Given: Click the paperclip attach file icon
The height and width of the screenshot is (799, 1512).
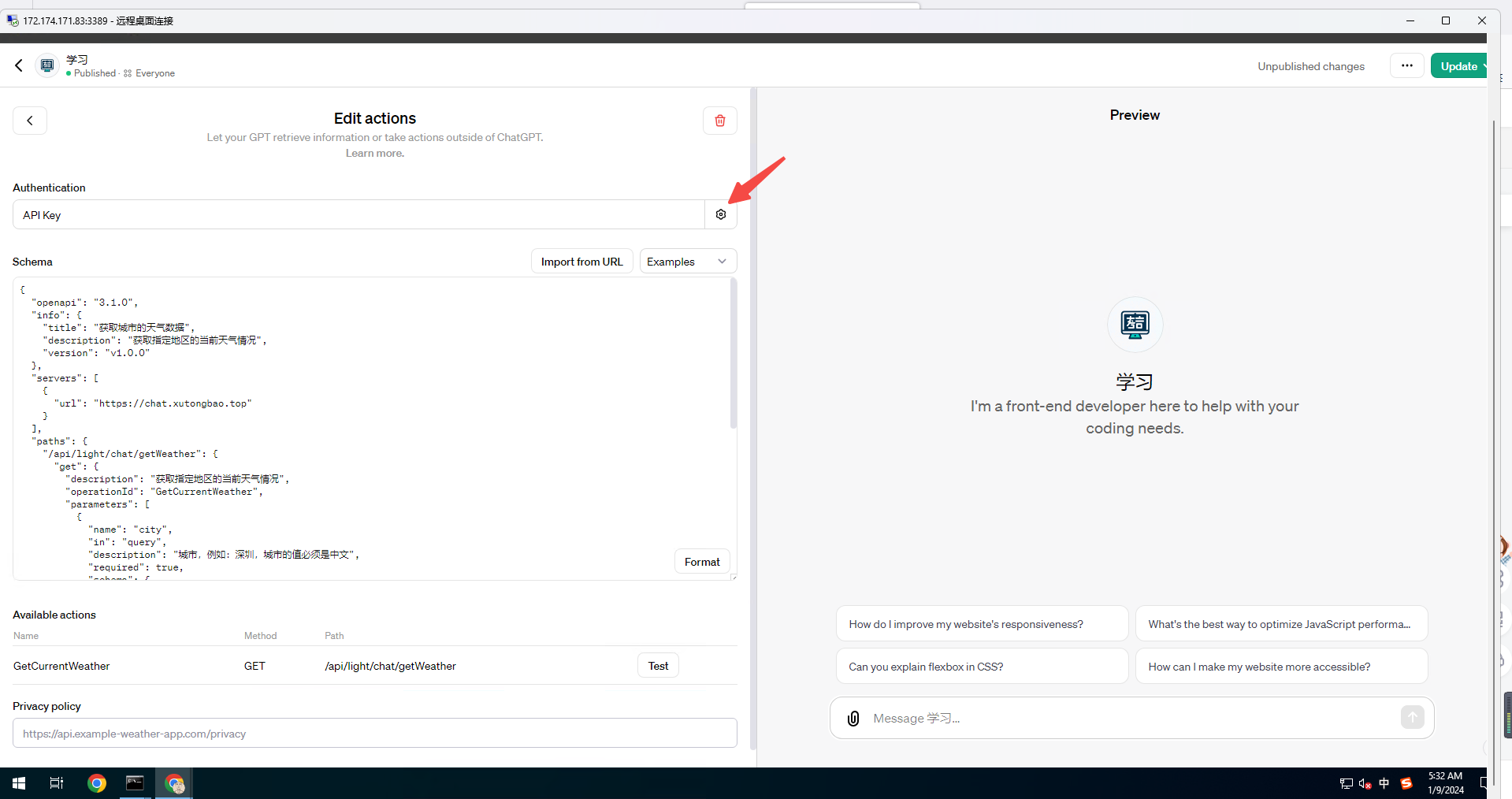Looking at the screenshot, I should point(853,718).
